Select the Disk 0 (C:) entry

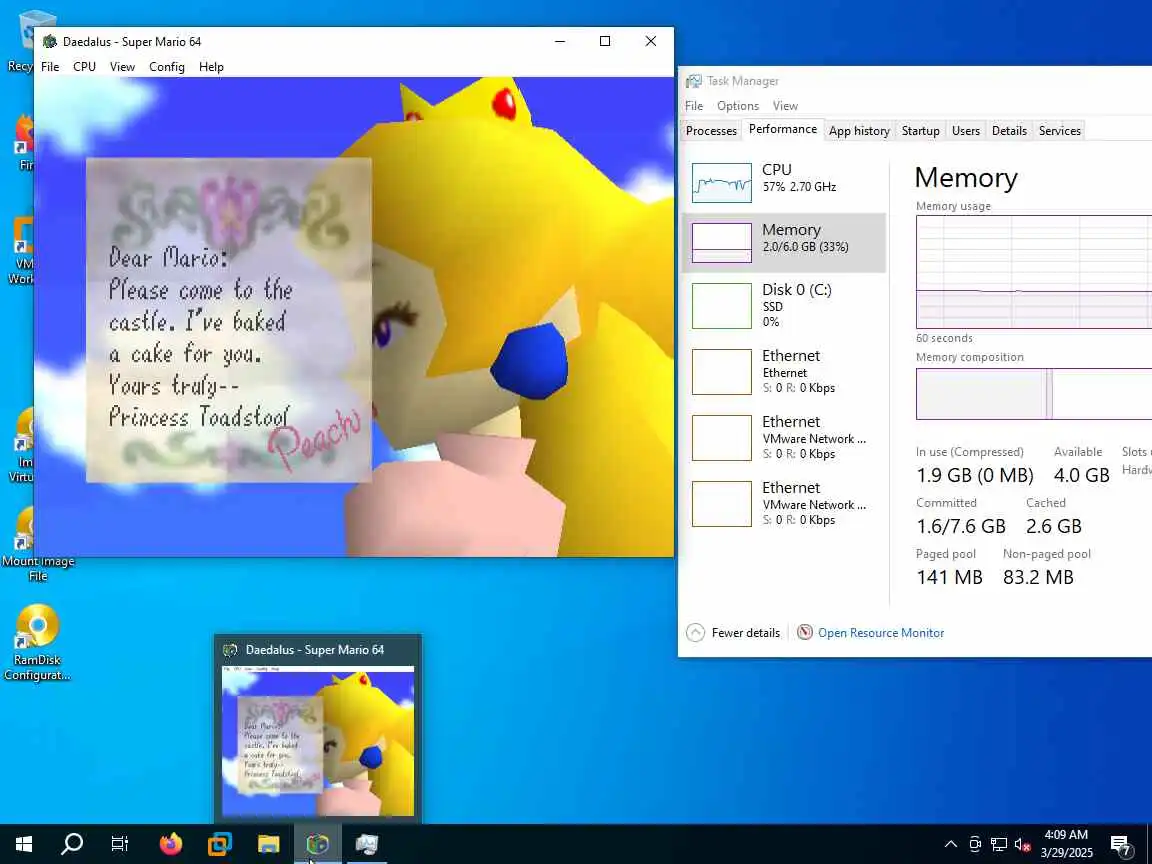(x=783, y=306)
